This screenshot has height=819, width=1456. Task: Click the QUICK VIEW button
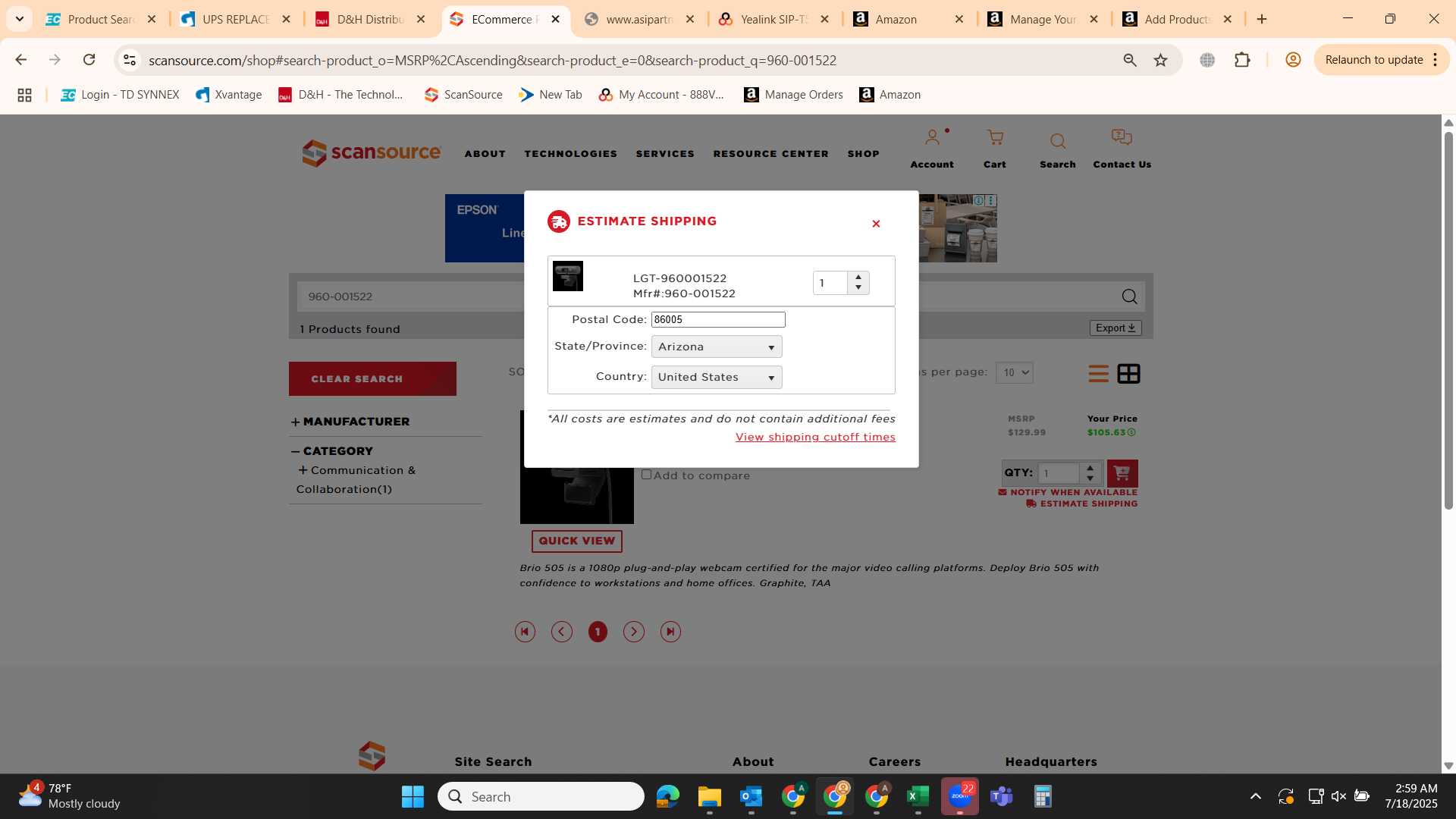(577, 541)
